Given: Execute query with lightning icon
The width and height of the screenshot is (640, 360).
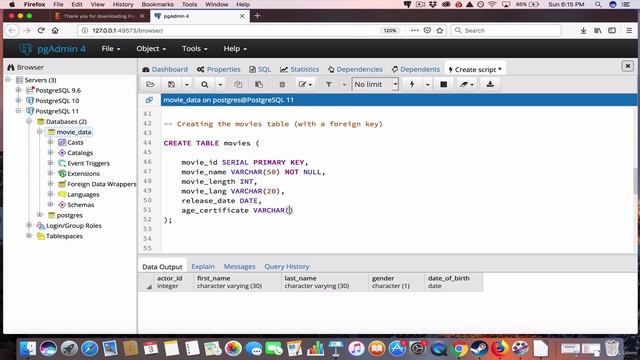Looking at the screenshot, I should (x=412, y=84).
